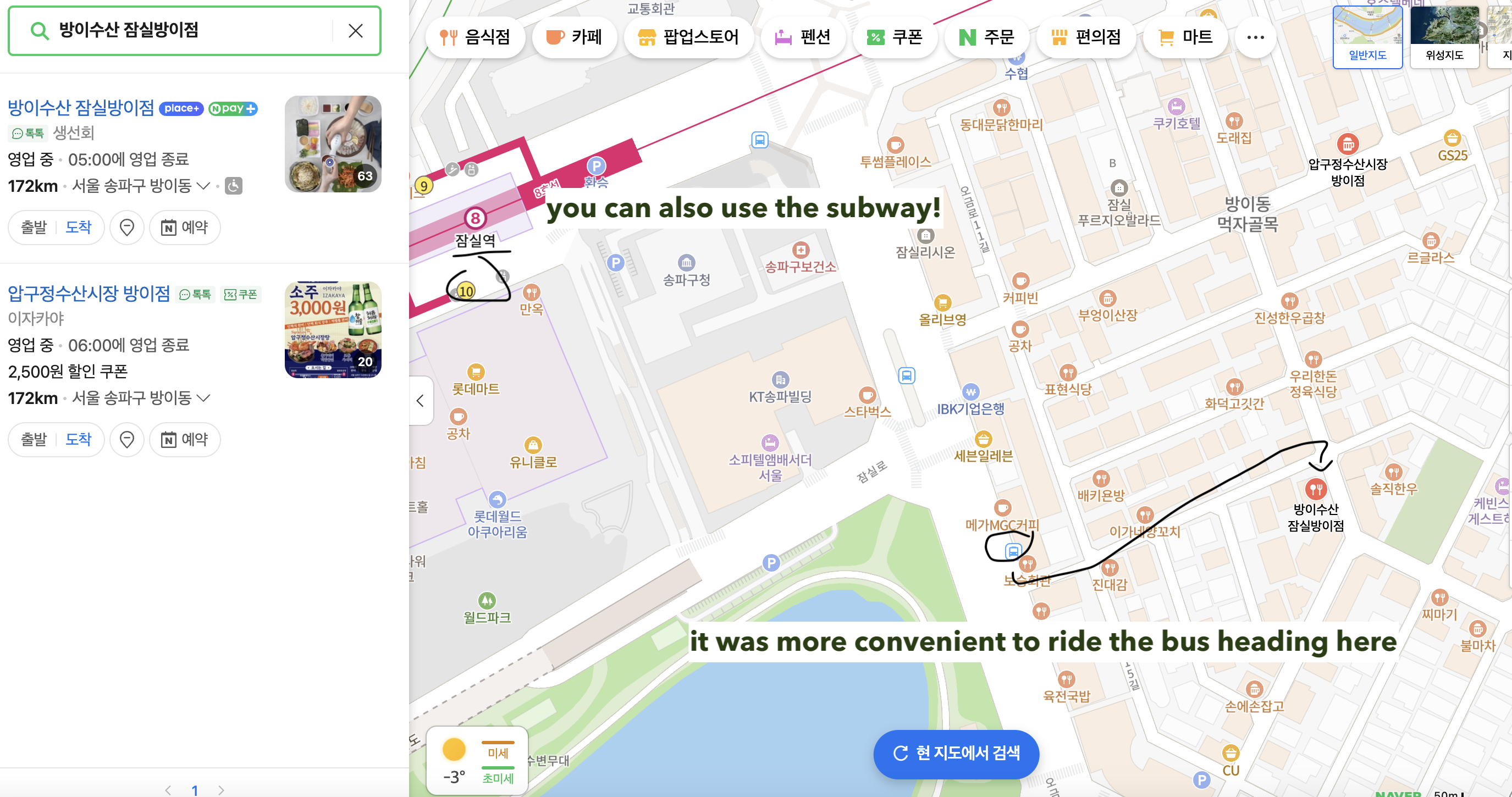Image resolution: width=1512 pixels, height=797 pixels.
Task: Click the green search magnifier icon
Action: point(40,31)
